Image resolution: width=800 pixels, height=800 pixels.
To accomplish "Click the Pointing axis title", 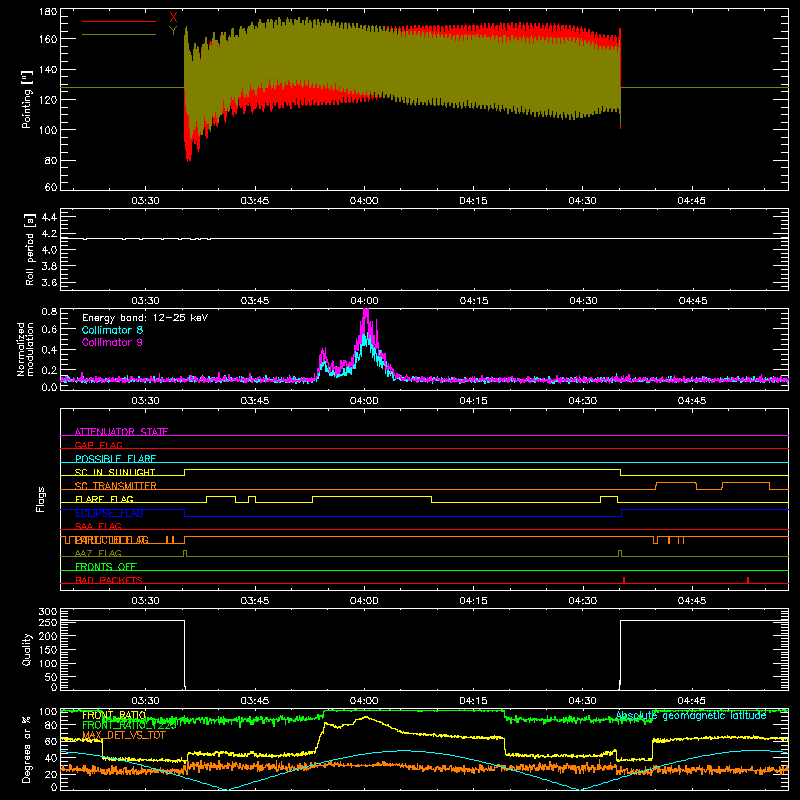I will [27, 99].
